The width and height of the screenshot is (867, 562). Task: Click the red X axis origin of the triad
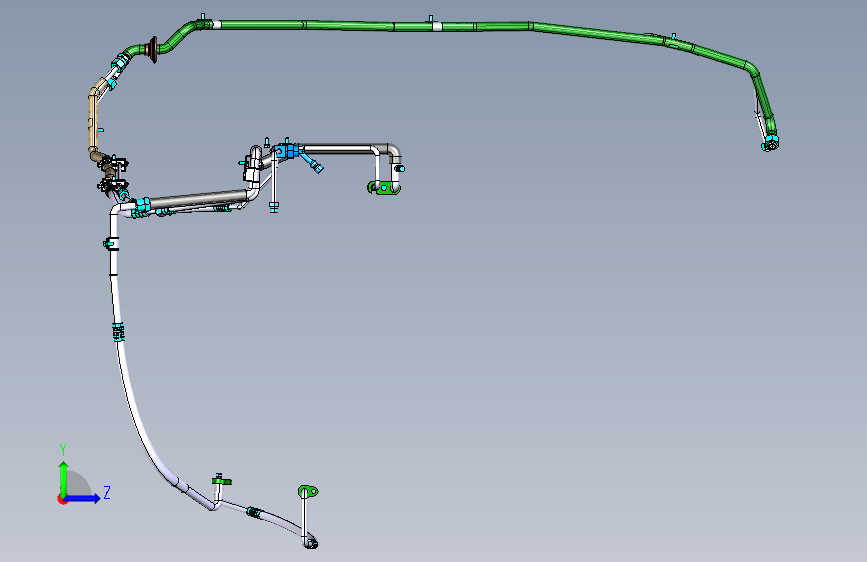click(x=62, y=499)
